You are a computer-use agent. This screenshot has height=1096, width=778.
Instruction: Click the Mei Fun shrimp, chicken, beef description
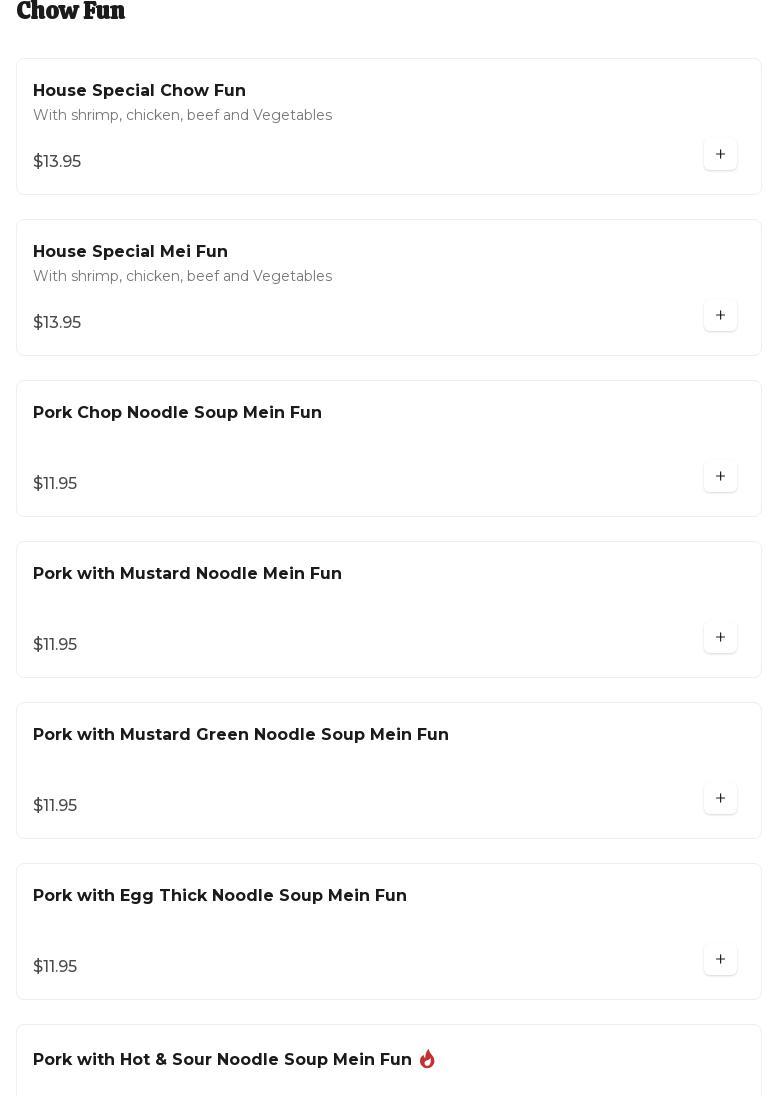182,277
